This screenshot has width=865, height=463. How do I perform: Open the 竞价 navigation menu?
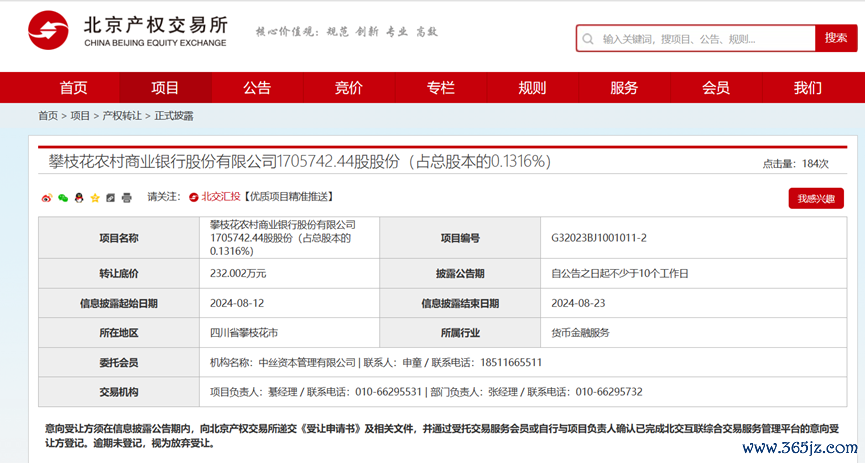(349, 87)
